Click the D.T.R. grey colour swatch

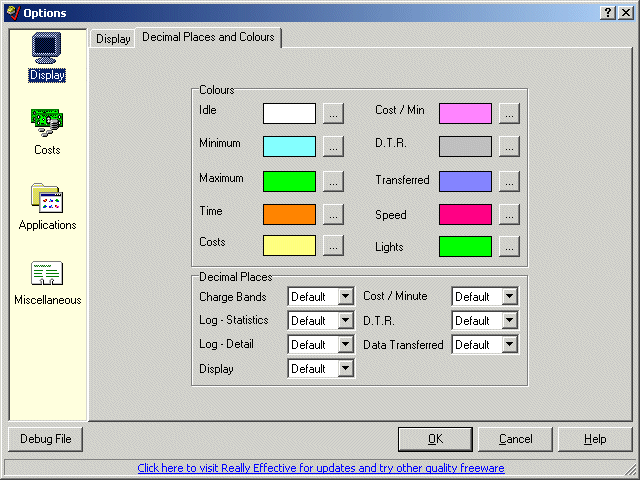[x=465, y=147]
